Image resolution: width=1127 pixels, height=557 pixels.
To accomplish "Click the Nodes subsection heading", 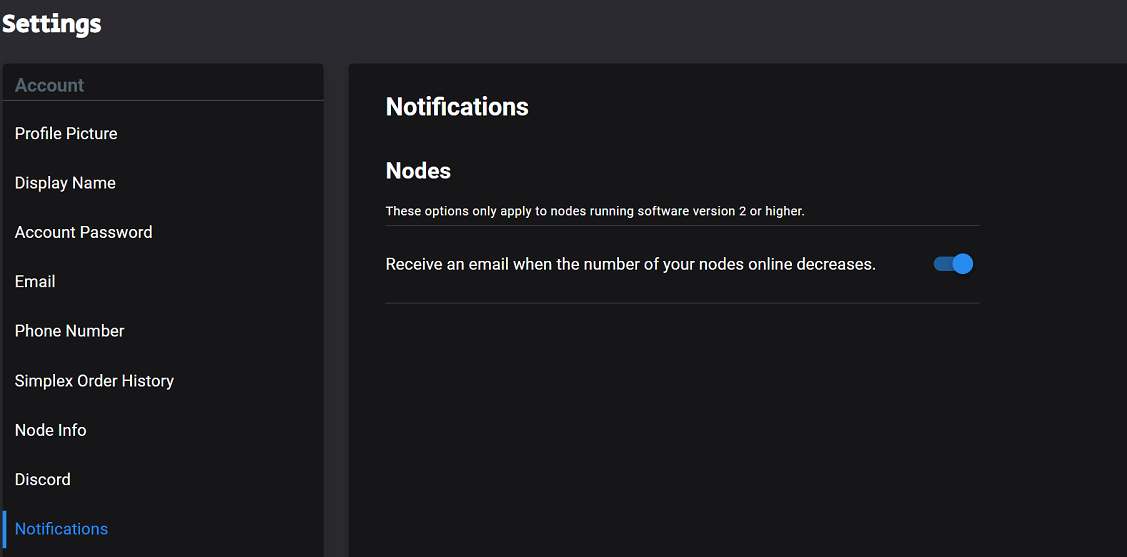I will click(418, 171).
